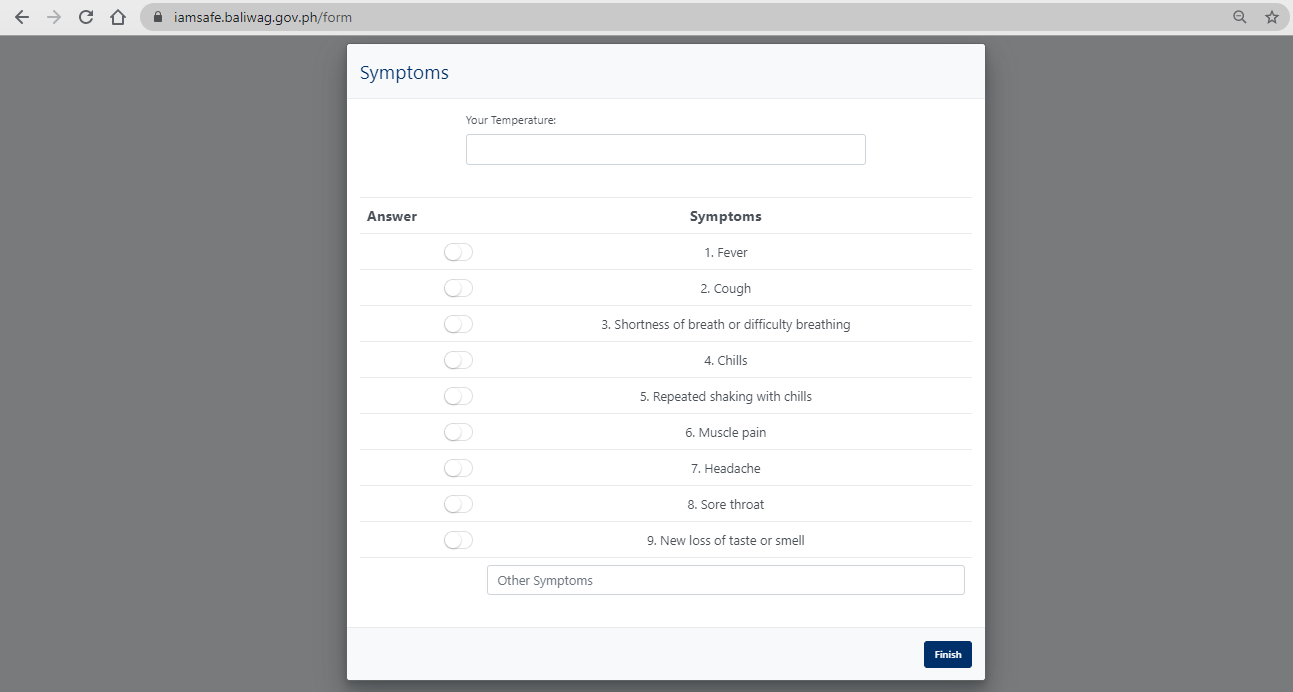This screenshot has width=1293, height=692.
Task: Open the zoom magnifier in address bar
Action: pos(1240,17)
